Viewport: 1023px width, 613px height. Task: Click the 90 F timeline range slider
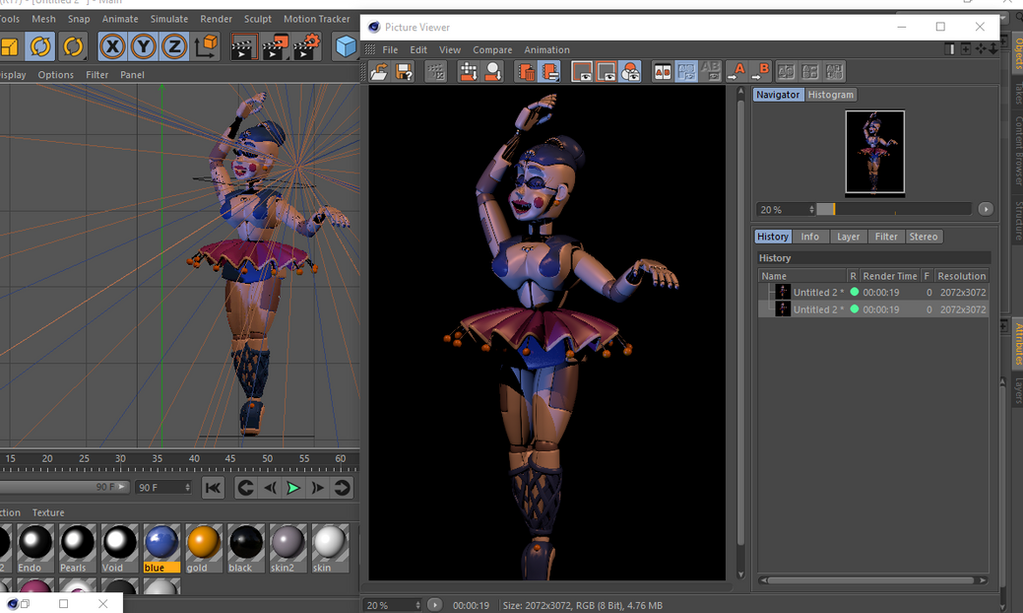(x=64, y=487)
